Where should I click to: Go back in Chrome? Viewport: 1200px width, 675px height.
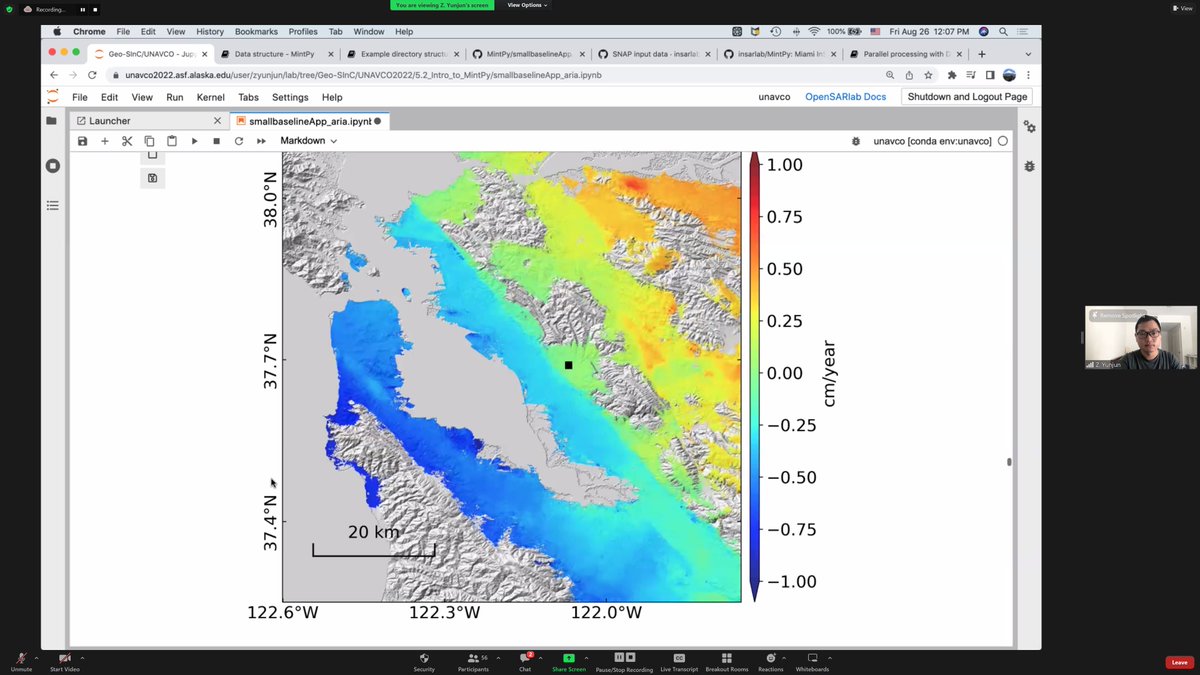click(x=56, y=75)
